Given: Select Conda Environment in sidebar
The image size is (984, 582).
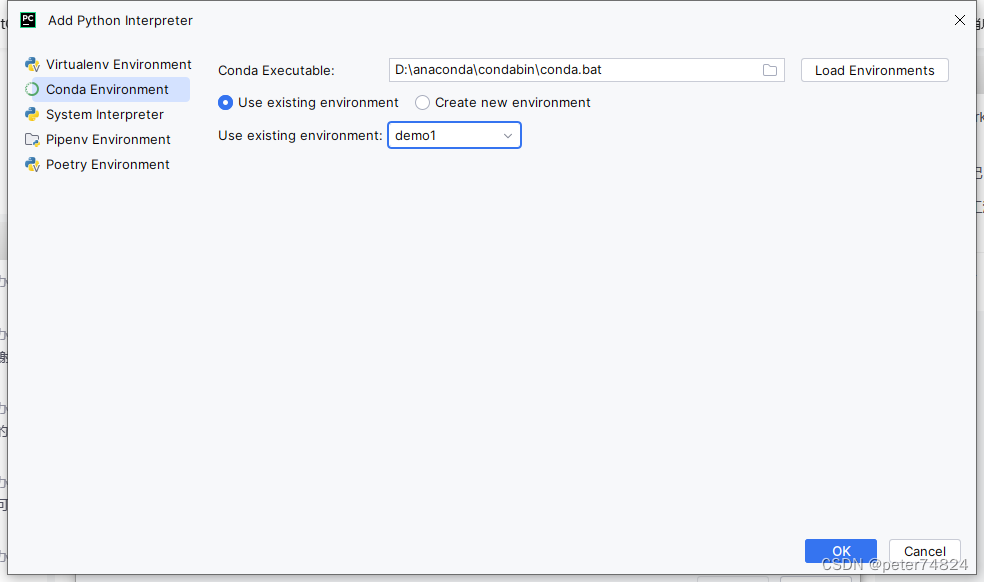Looking at the screenshot, I should 107,90.
